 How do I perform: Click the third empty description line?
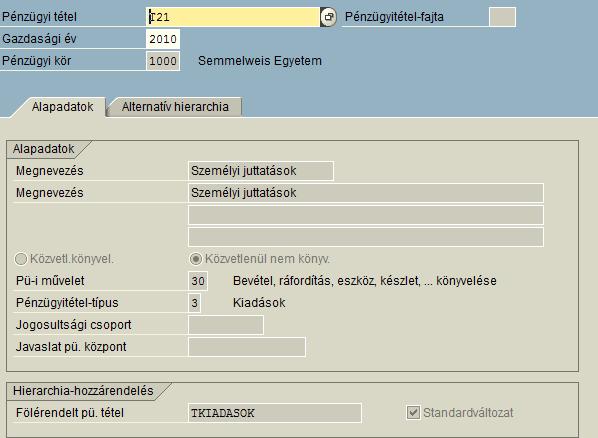(x=366, y=215)
